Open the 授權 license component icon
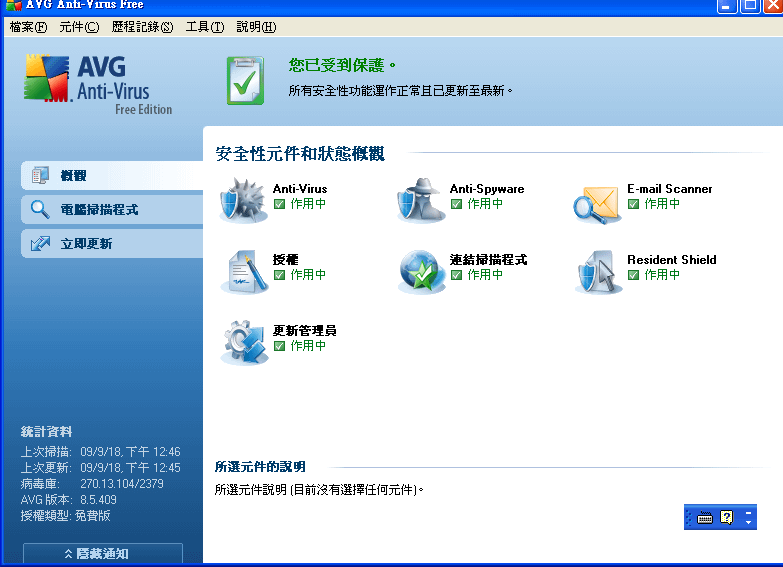The image size is (783, 567). tap(244, 271)
